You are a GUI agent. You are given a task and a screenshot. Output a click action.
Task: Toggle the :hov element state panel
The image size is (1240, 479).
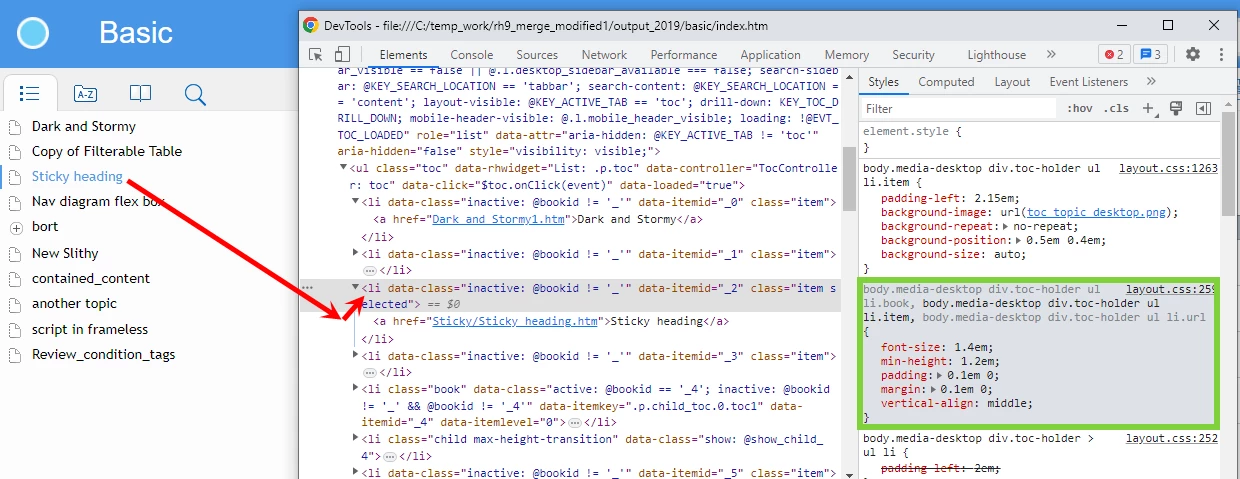pos(1080,108)
